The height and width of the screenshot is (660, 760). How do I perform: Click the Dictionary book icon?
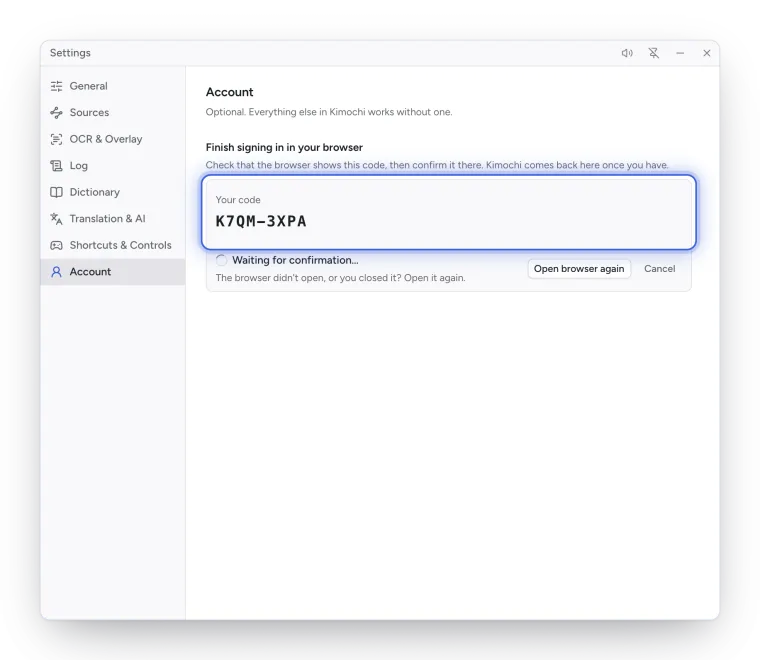[56, 192]
